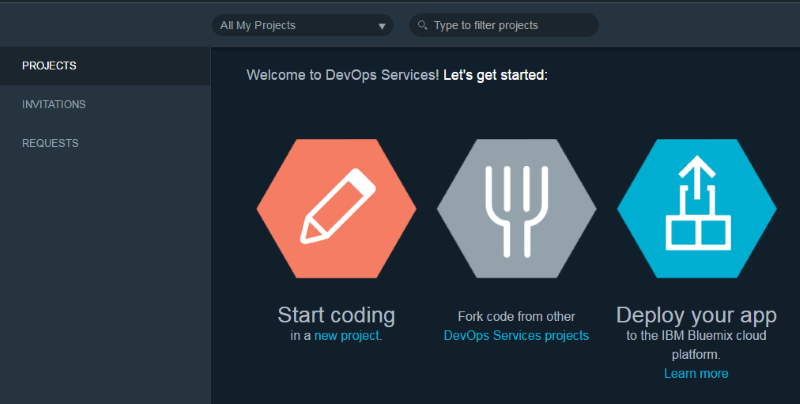The image size is (800, 404).
Task: Click the grey fork hexagon icon
Action: pos(516,209)
